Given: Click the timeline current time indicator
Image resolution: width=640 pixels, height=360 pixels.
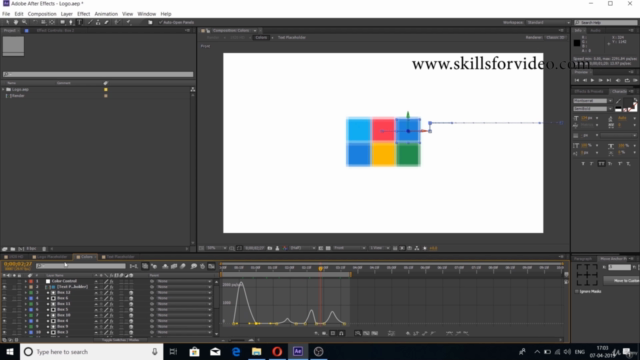Looking at the screenshot, I should pyautogui.click(x=320, y=268).
